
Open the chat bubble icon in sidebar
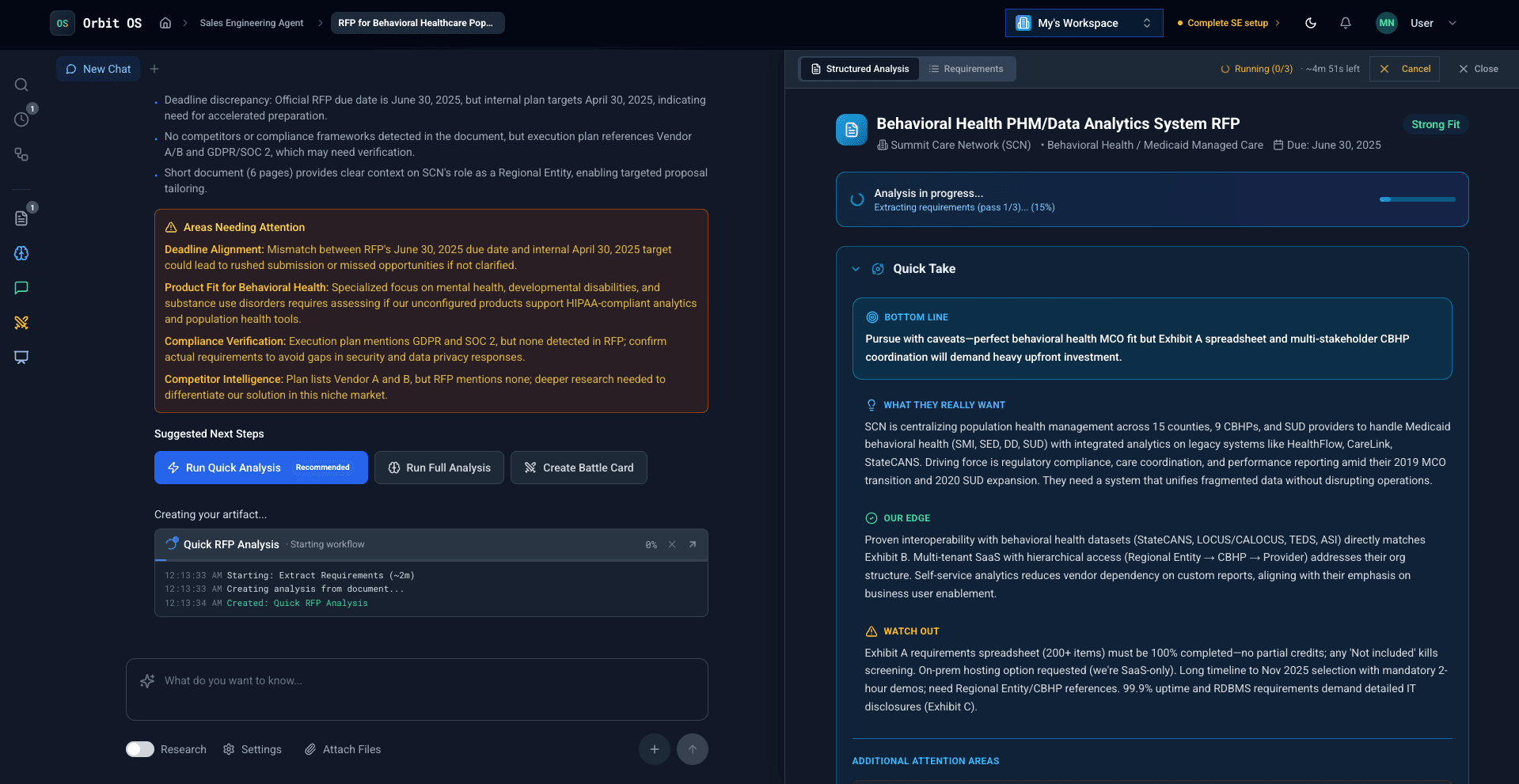pyautogui.click(x=21, y=287)
